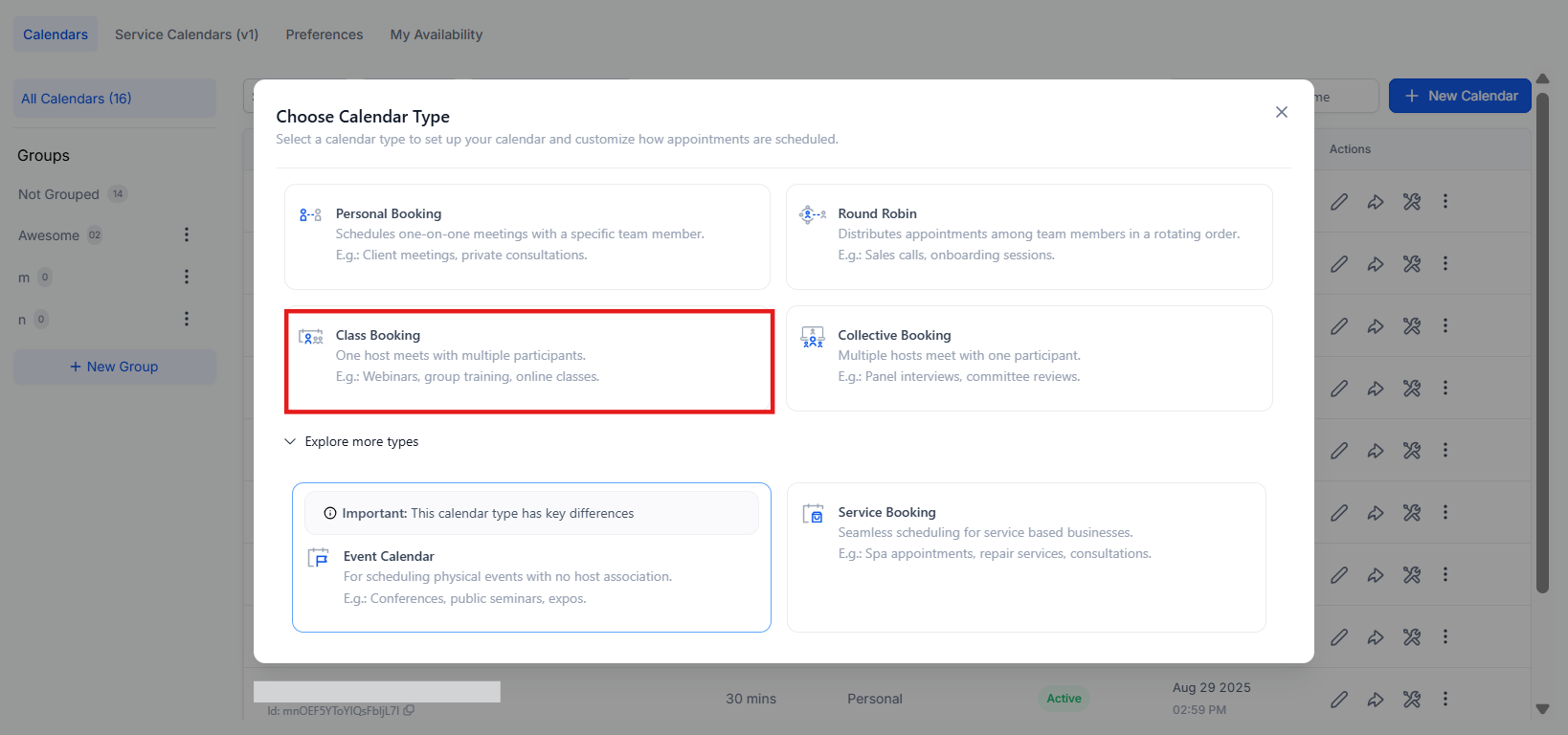Copy the calendar Id using copy icon
Screen dimensions: 1568x735
[x=410, y=711]
